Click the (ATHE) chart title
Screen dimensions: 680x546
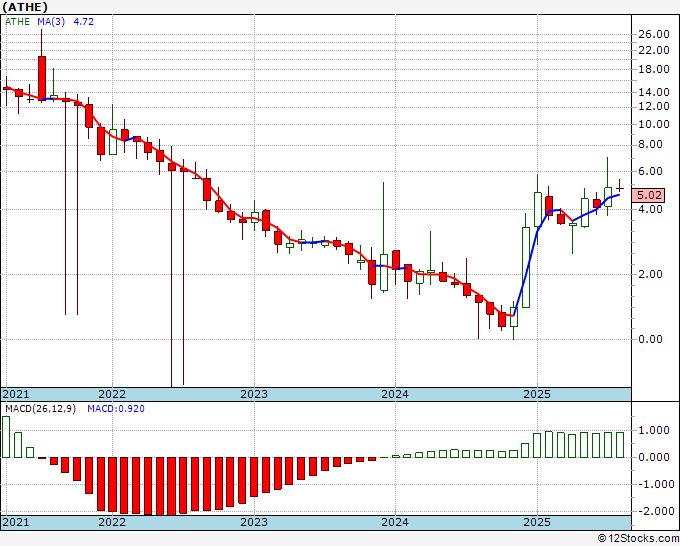coord(25,7)
